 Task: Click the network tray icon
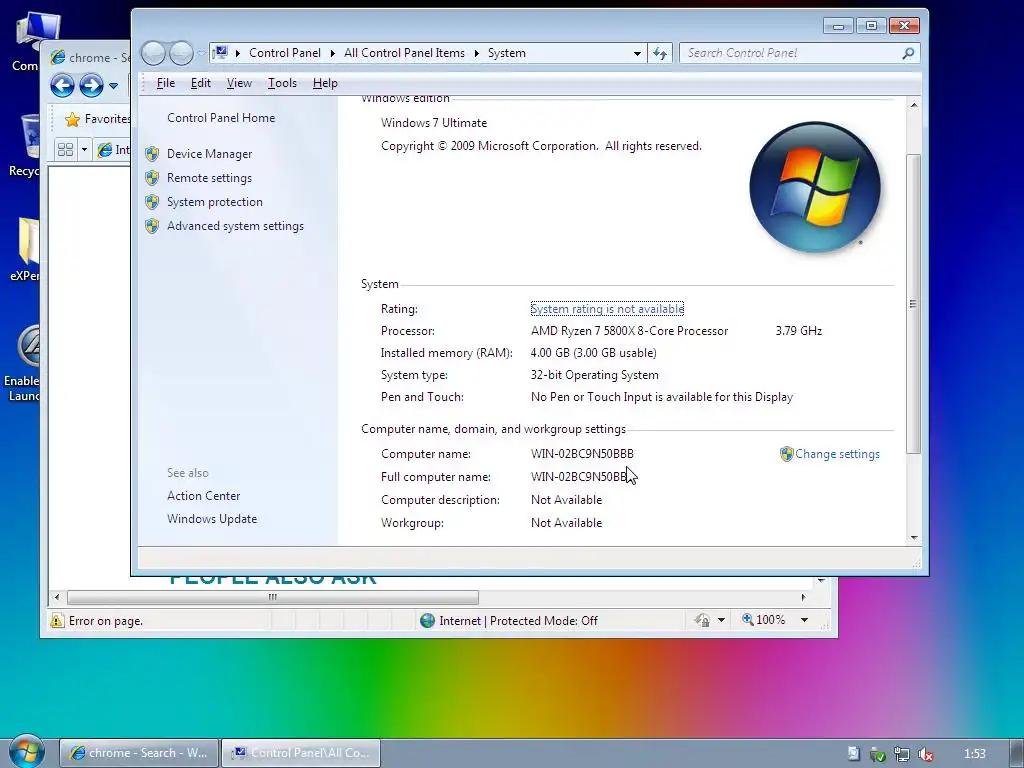tap(902, 754)
